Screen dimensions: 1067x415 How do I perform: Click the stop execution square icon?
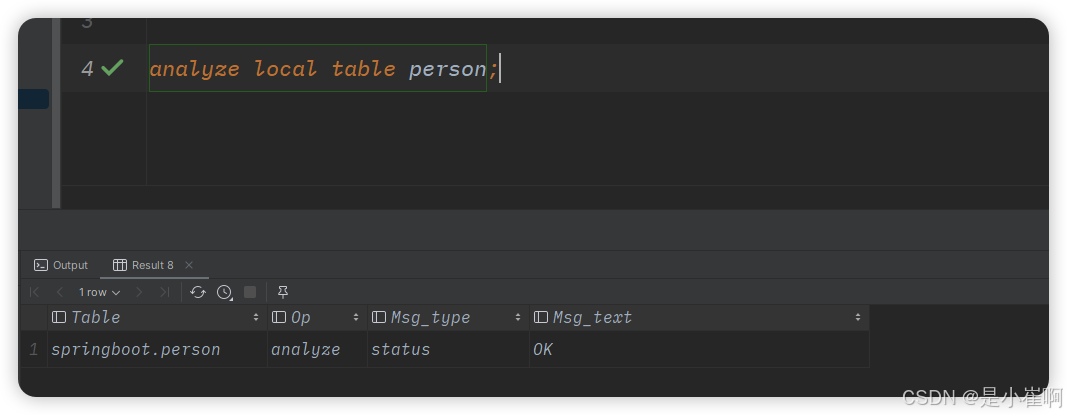(250, 292)
